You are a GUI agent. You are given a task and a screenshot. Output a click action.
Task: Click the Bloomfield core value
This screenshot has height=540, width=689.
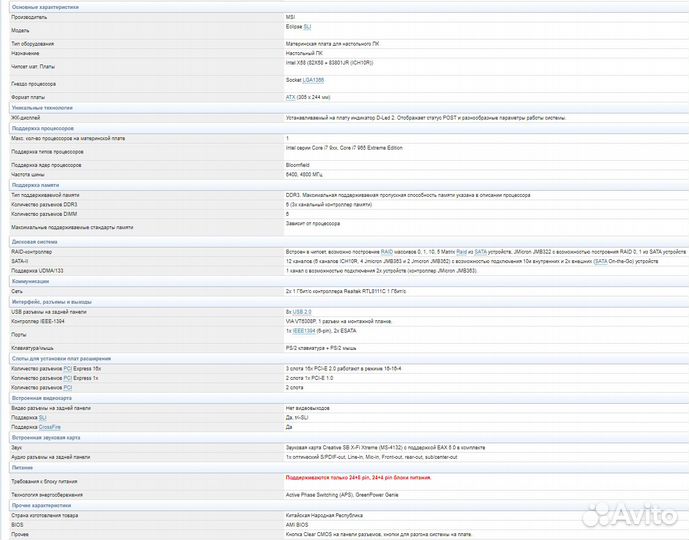pos(297,165)
